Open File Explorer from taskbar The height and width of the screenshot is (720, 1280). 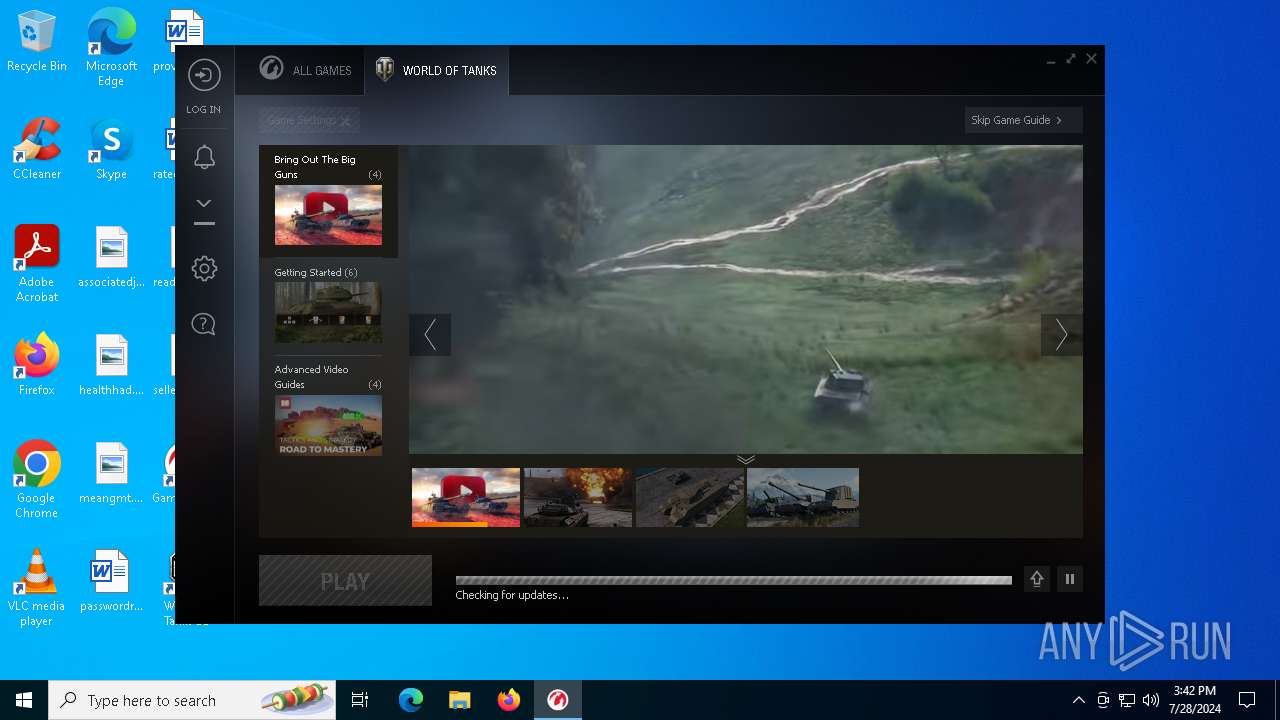tap(459, 700)
